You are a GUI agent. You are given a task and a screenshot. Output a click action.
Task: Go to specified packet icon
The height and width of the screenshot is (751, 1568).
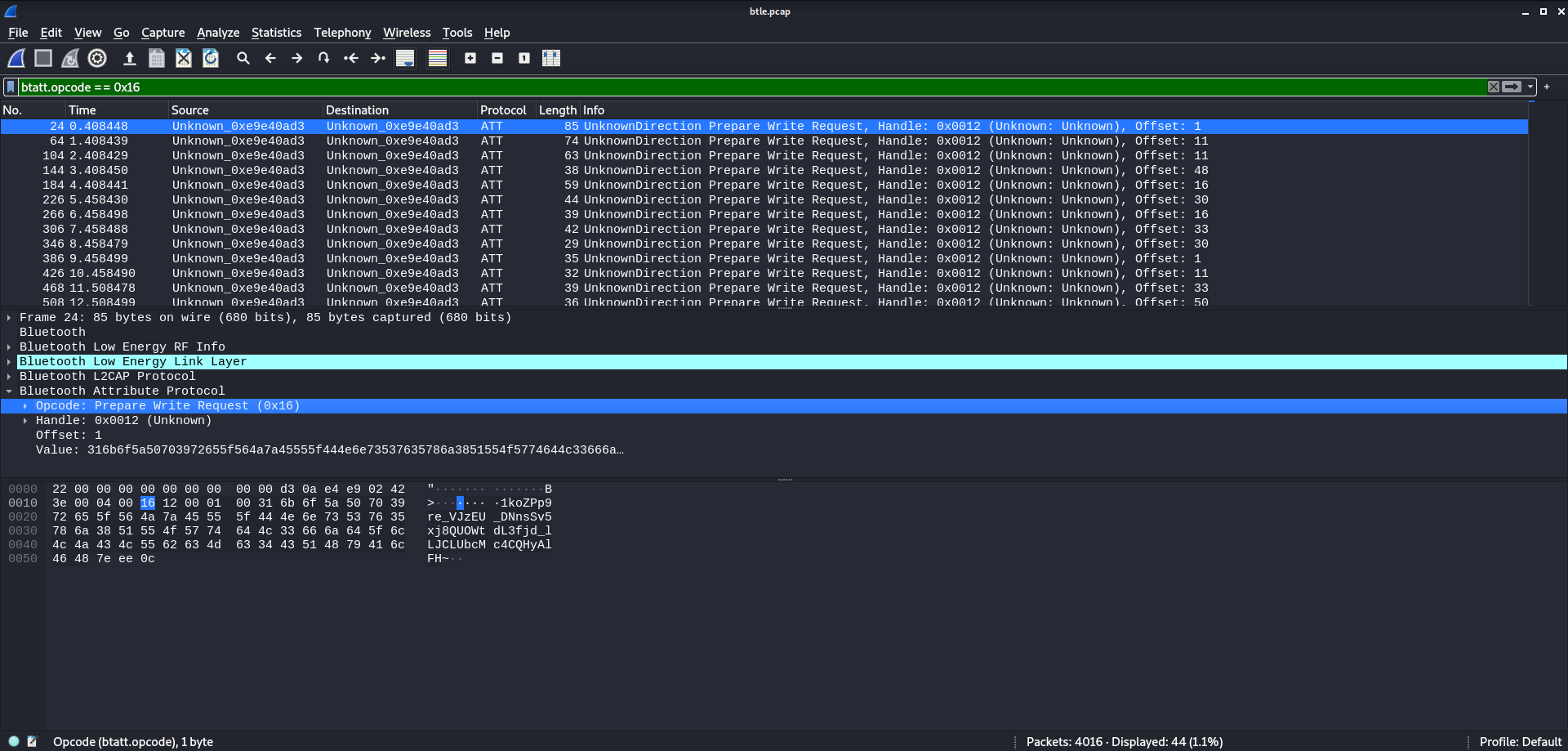pyautogui.click(x=324, y=58)
